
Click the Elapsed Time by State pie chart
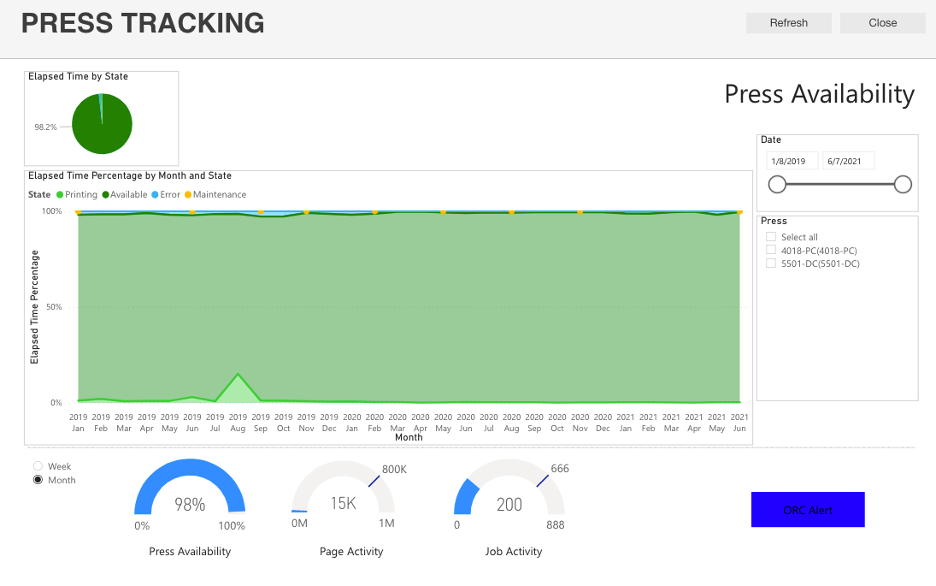point(102,124)
